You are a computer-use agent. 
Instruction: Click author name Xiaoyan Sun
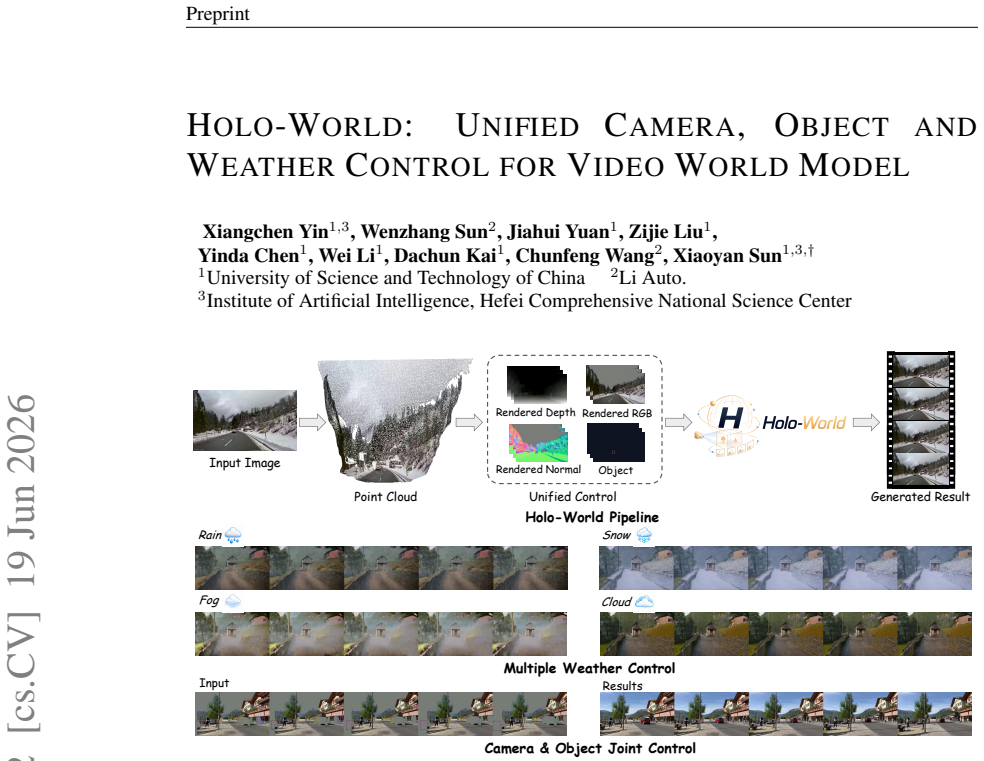[727, 255]
